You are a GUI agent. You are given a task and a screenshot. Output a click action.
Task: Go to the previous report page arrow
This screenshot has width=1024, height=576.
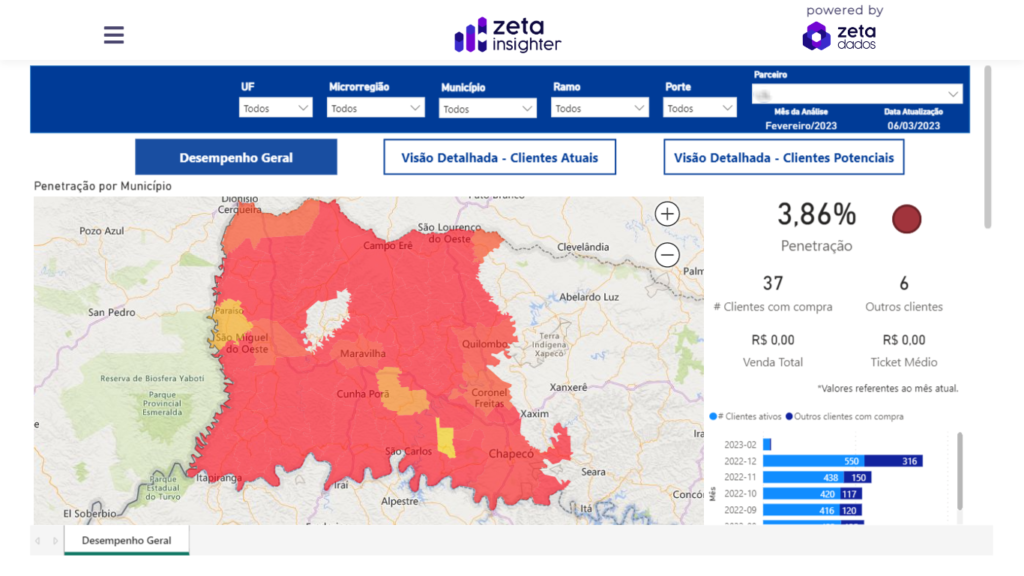click(x=38, y=541)
